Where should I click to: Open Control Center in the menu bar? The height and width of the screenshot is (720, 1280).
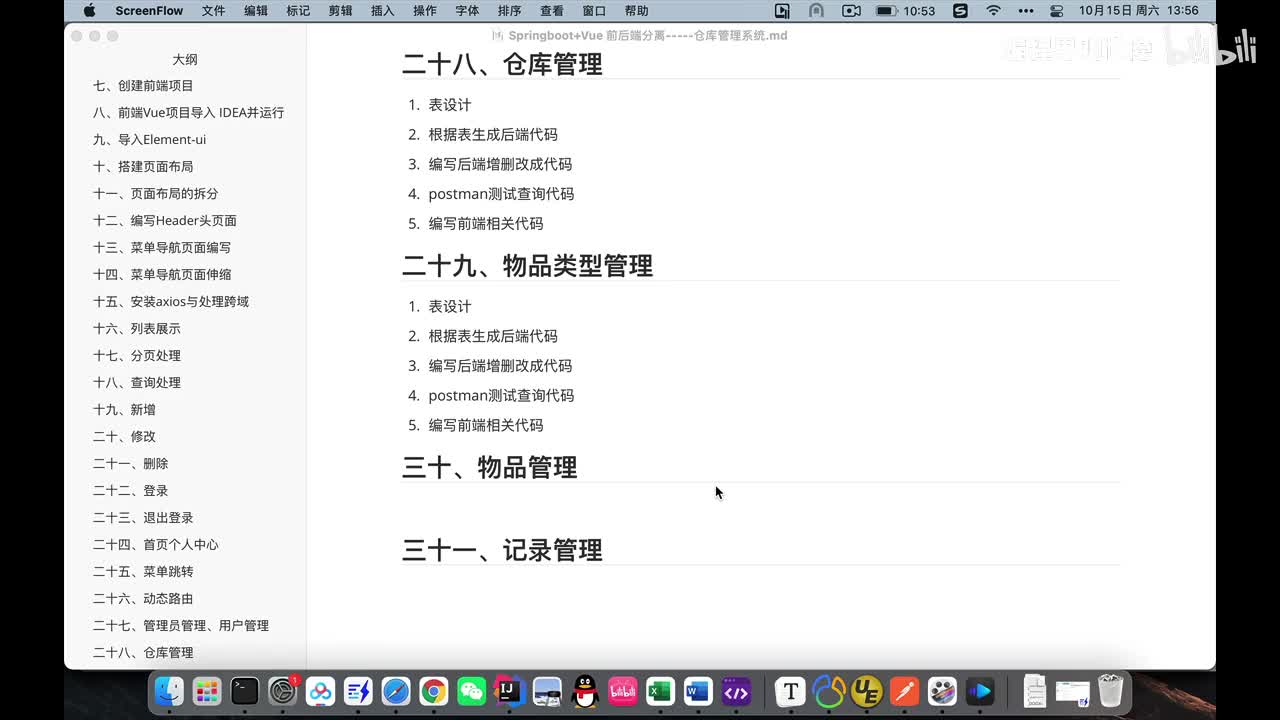pos(1057,11)
